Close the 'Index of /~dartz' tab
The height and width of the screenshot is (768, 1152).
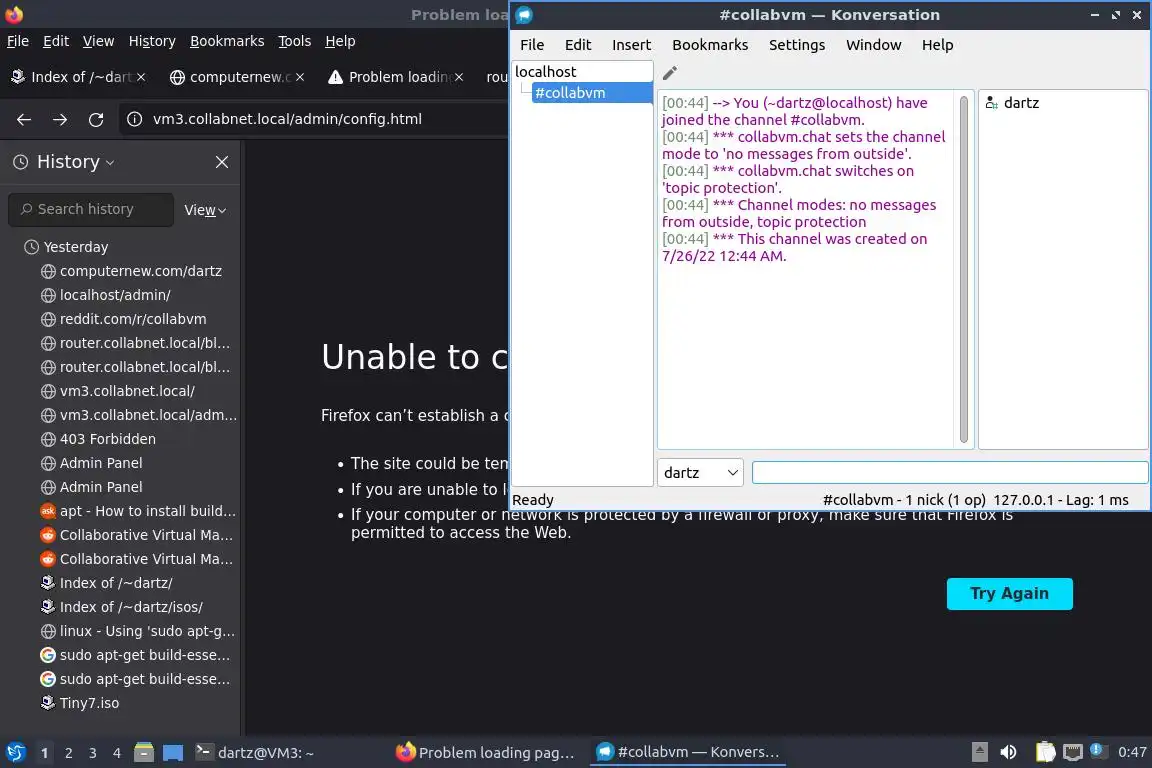(x=141, y=77)
